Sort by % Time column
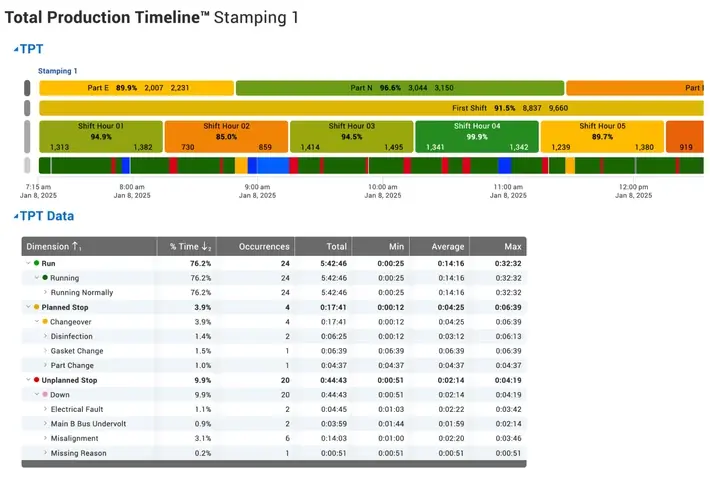The height and width of the screenshot is (486, 710). coord(187,246)
